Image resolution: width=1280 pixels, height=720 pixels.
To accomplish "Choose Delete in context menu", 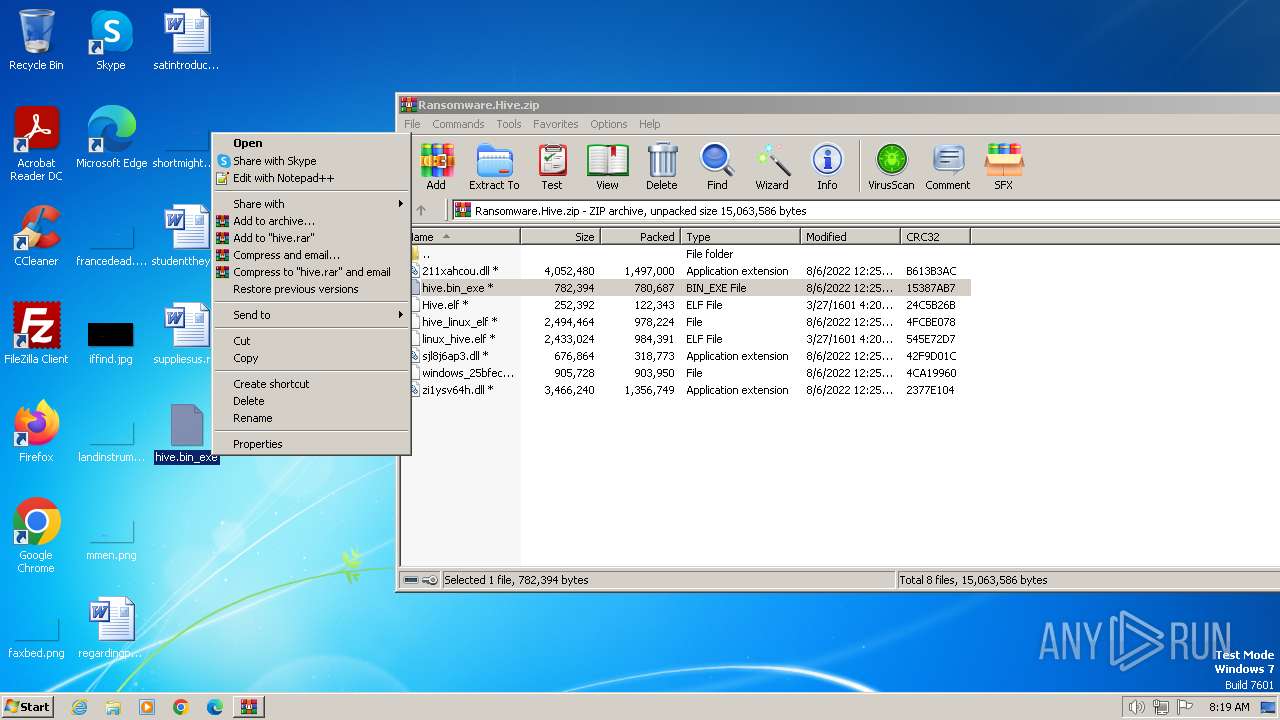I will click(311, 401).
